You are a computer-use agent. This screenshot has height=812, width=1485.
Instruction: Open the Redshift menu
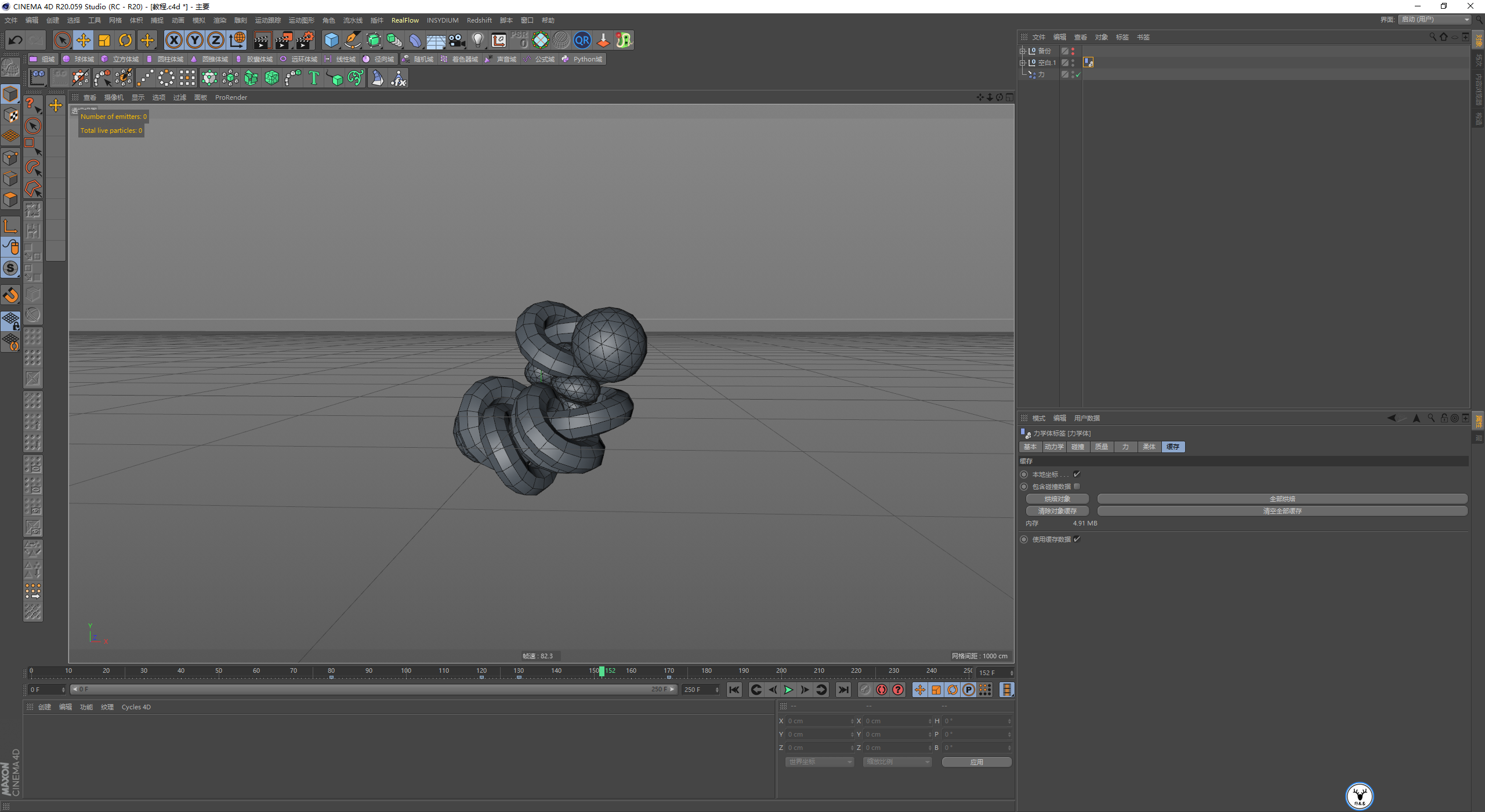[479, 20]
